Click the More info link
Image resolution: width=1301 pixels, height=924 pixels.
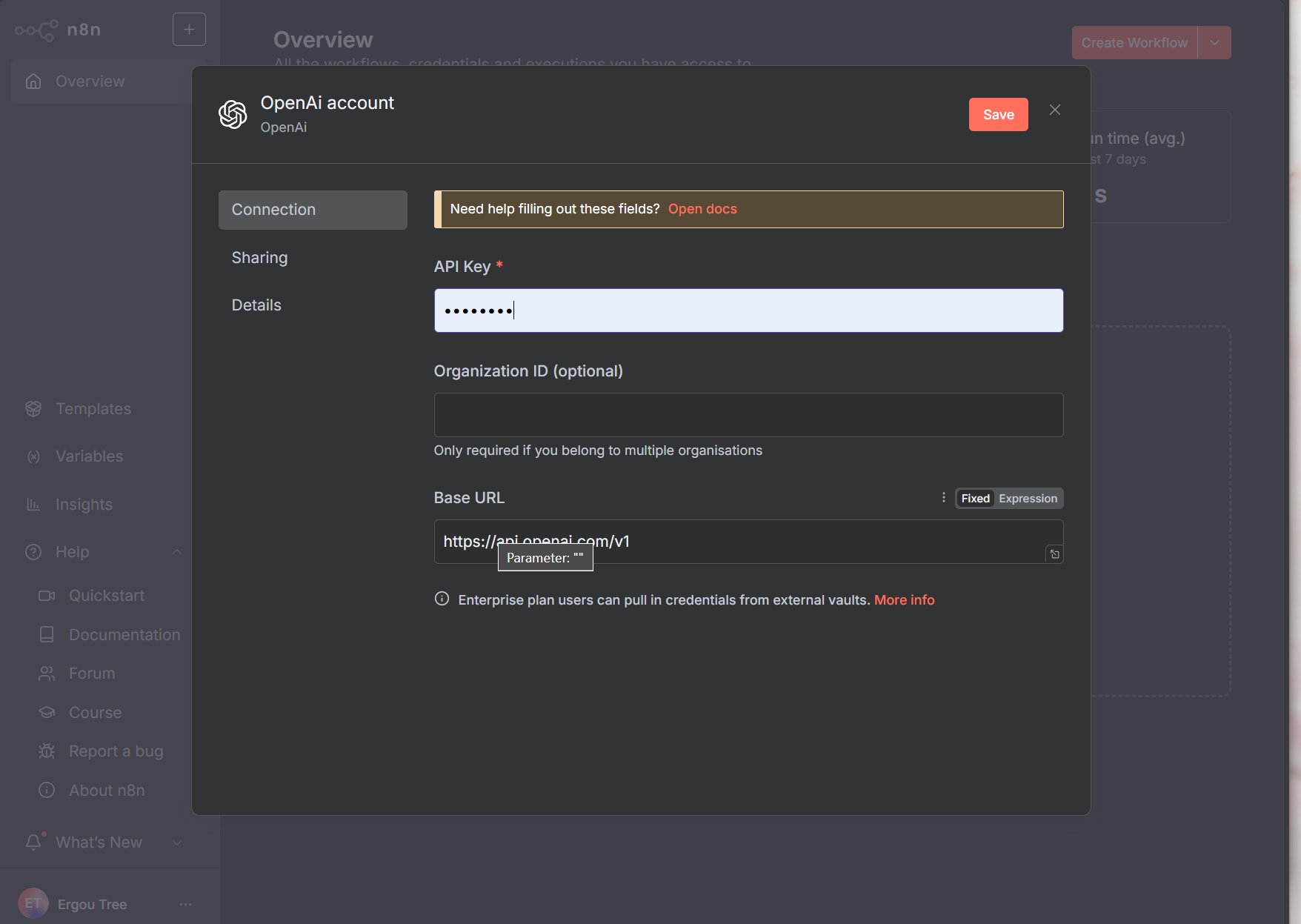click(x=904, y=600)
